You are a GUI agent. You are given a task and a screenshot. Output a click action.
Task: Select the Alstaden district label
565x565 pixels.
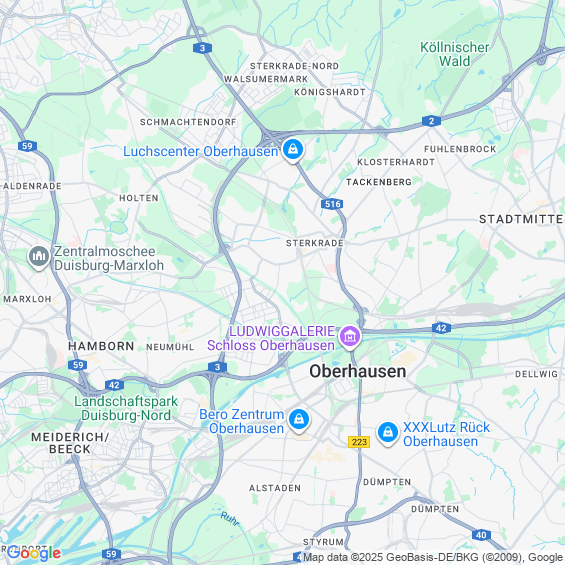(275, 488)
